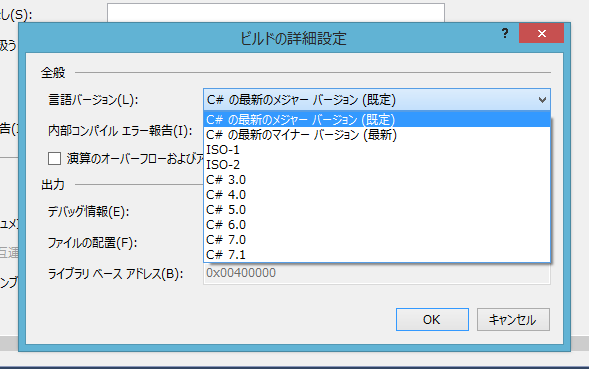Pick C# 3.0 from the list

(x=377, y=180)
